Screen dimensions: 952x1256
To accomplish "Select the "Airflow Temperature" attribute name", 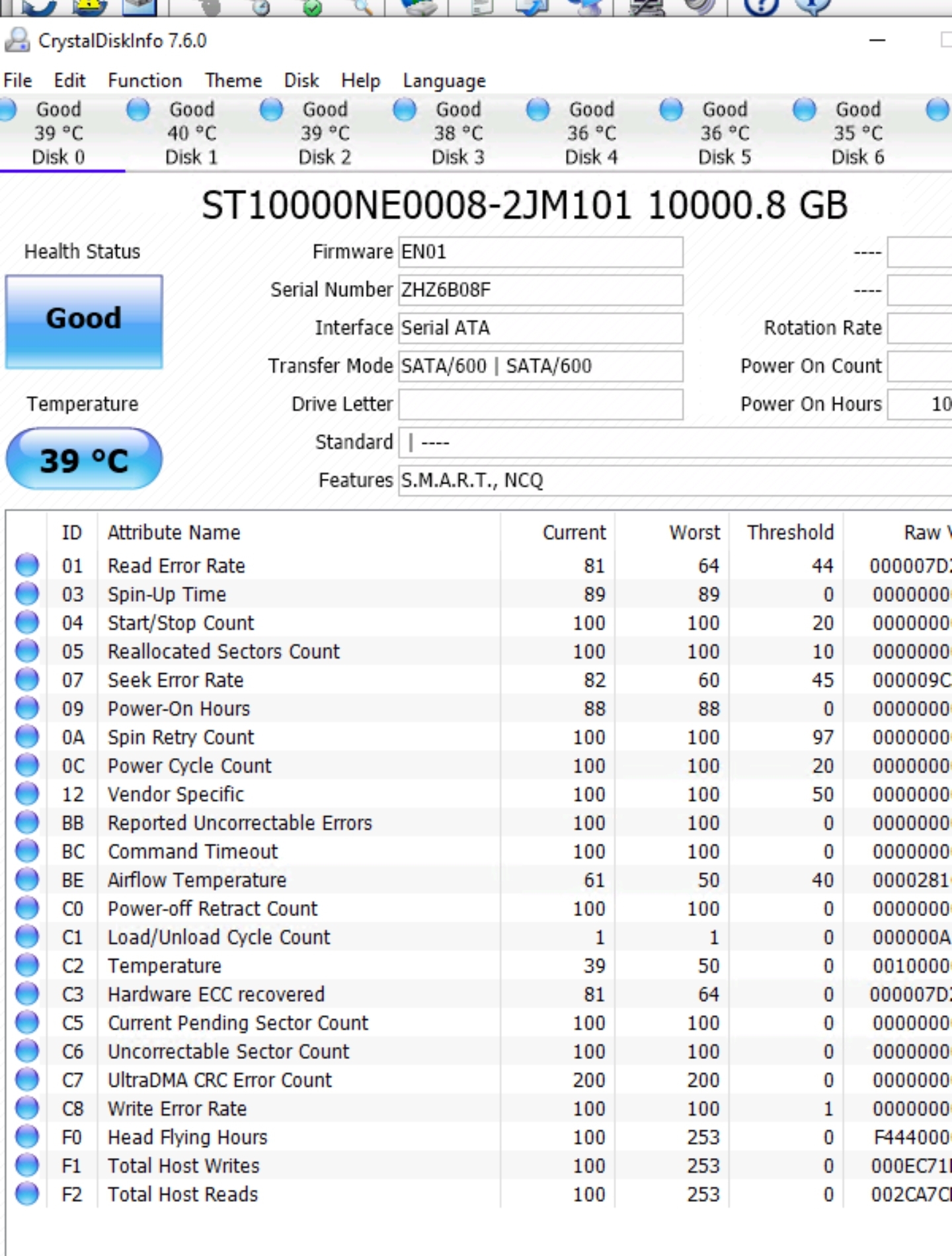I will point(197,880).
